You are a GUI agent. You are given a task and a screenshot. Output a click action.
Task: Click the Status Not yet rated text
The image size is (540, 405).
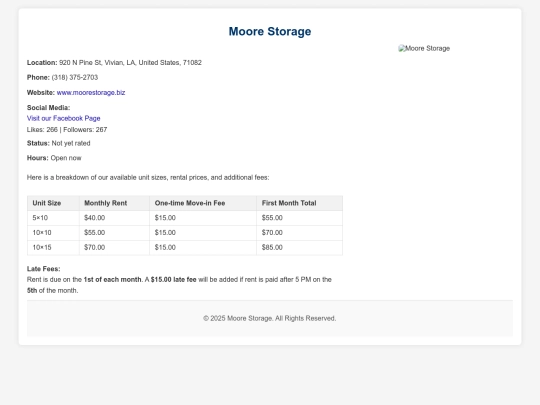[x=59, y=143]
